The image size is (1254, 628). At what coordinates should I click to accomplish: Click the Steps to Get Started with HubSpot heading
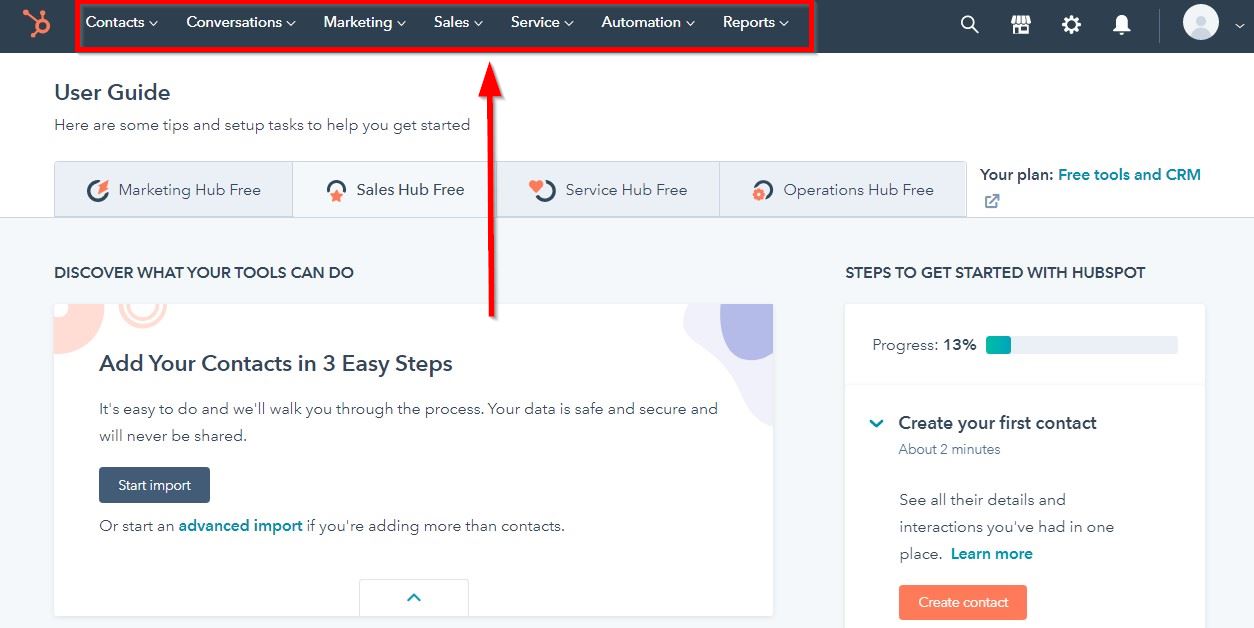(x=995, y=273)
